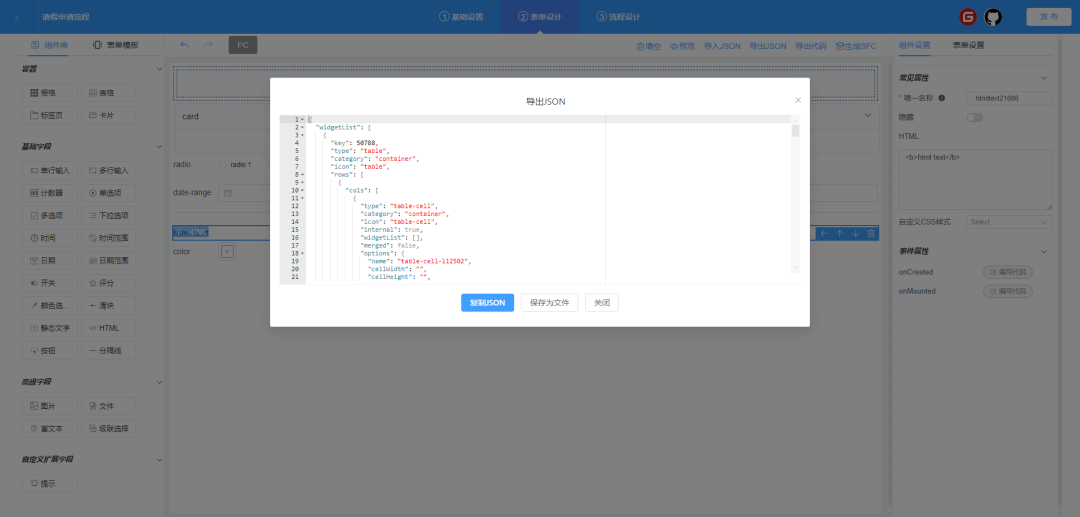
Task: Click the undo arrow in toolbar
Action: [185, 45]
